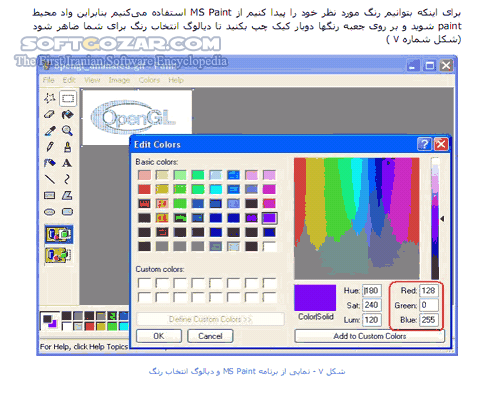Select the Brush tool
Viewport: 500px width, 400px height.
point(67,147)
